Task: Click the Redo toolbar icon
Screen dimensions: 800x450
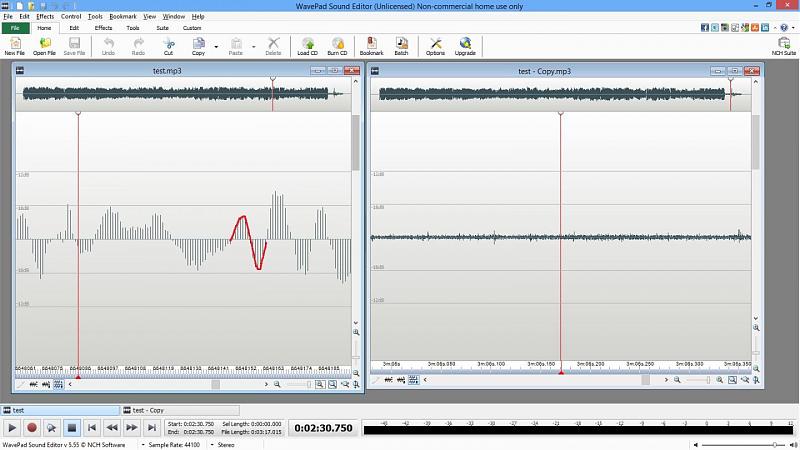Action: click(138, 46)
